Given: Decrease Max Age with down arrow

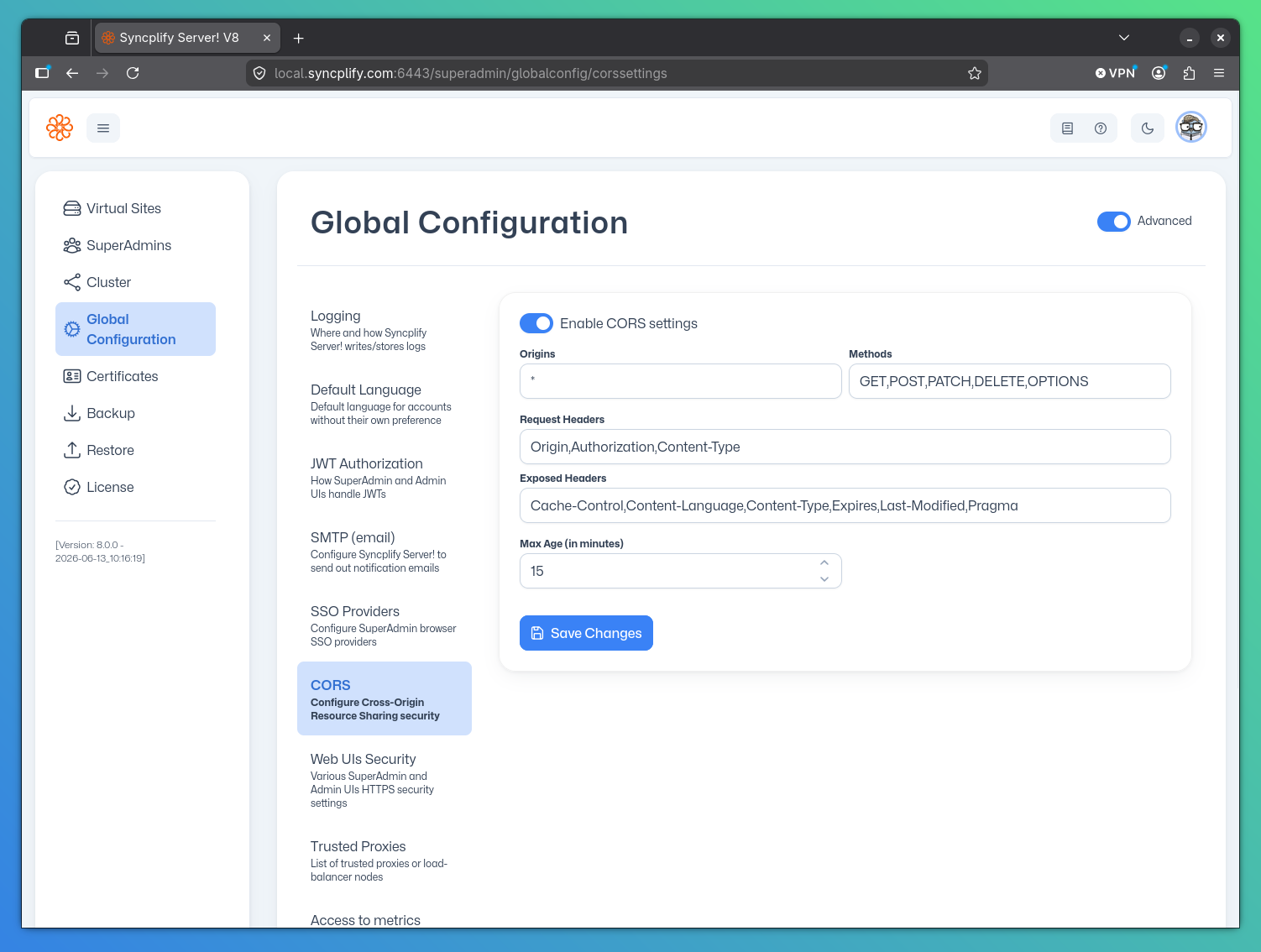Looking at the screenshot, I should coord(824,579).
